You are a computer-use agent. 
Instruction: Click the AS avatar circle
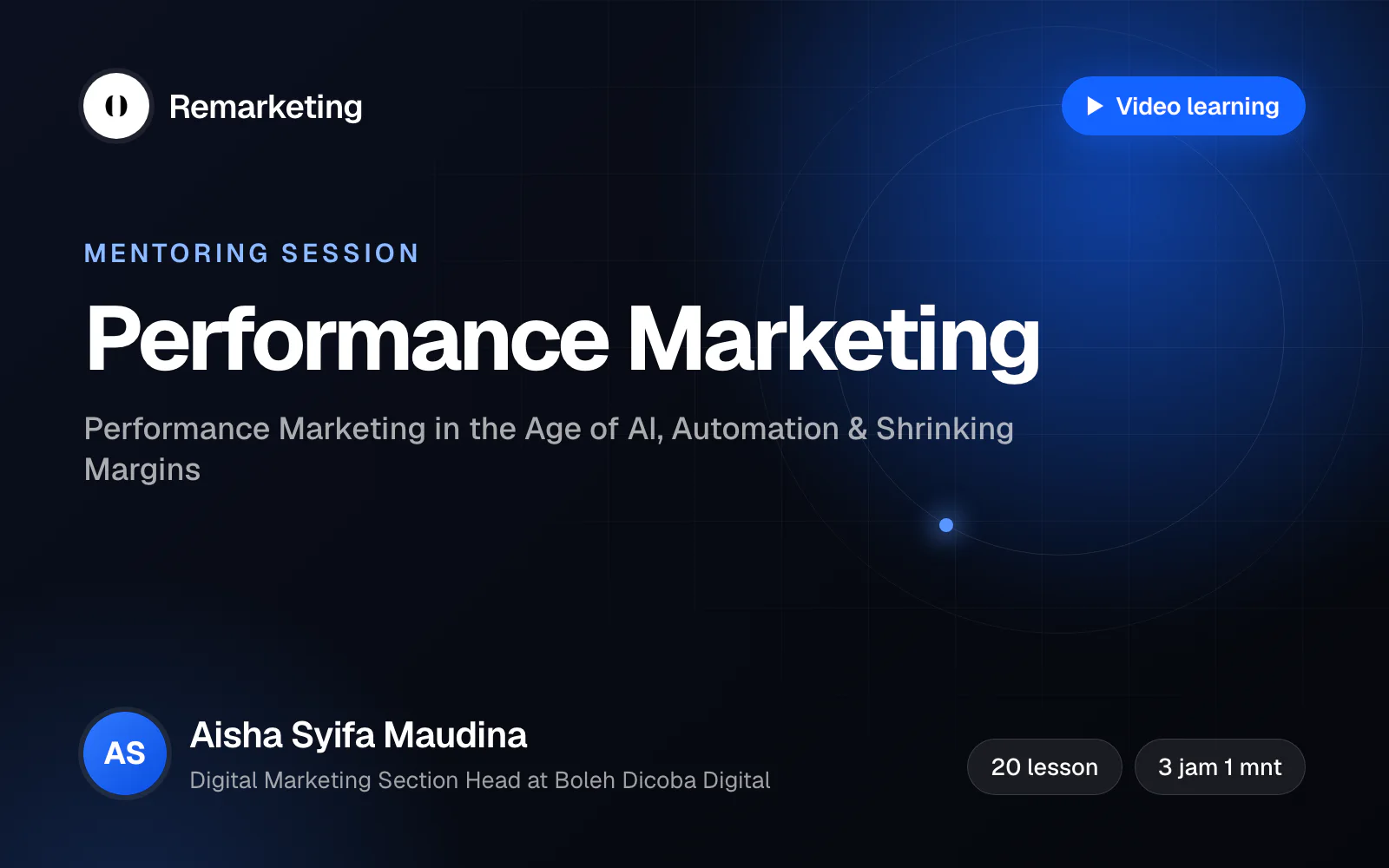125,753
